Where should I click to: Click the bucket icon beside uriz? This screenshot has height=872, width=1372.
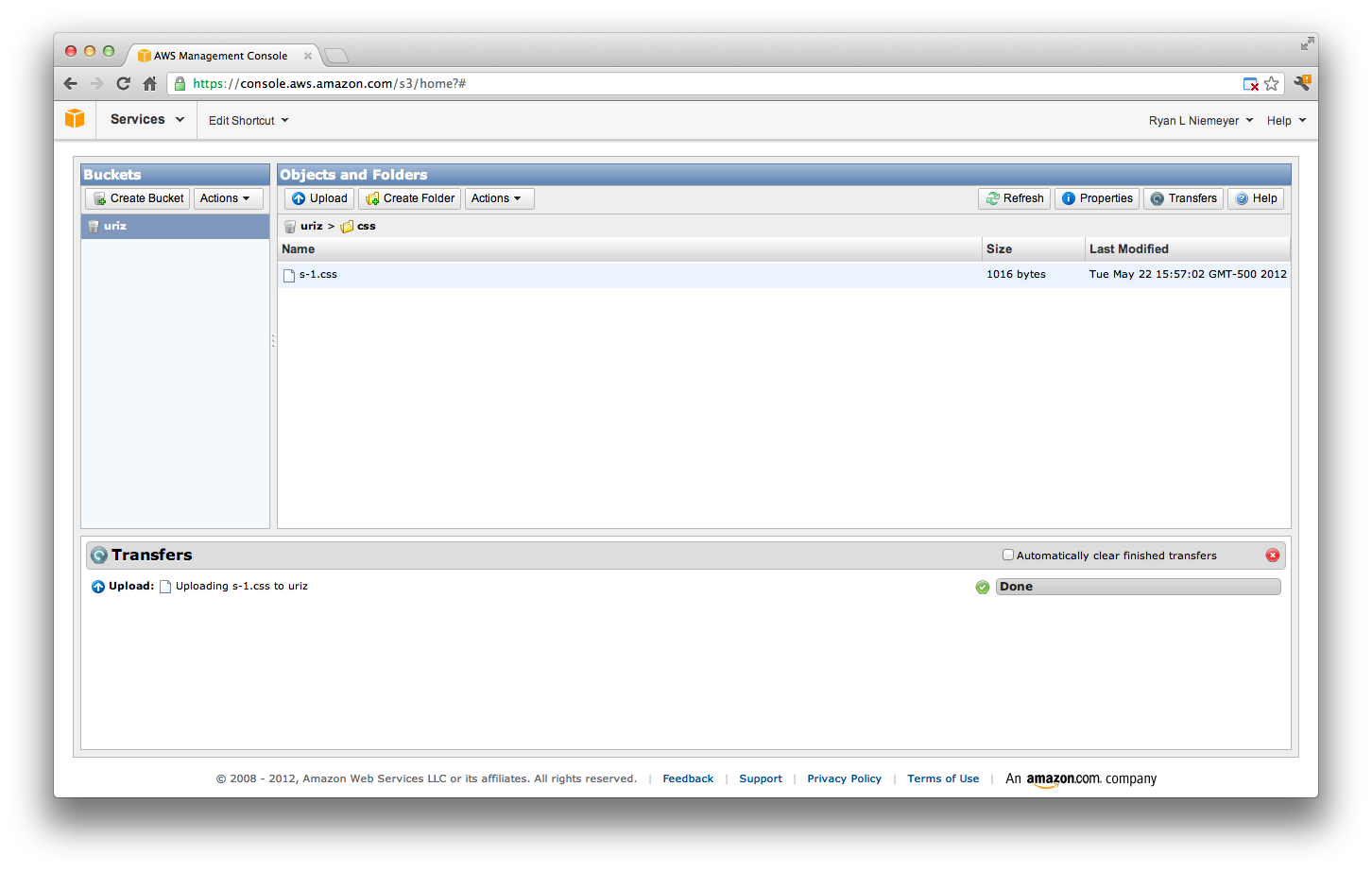click(x=94, y=226)
